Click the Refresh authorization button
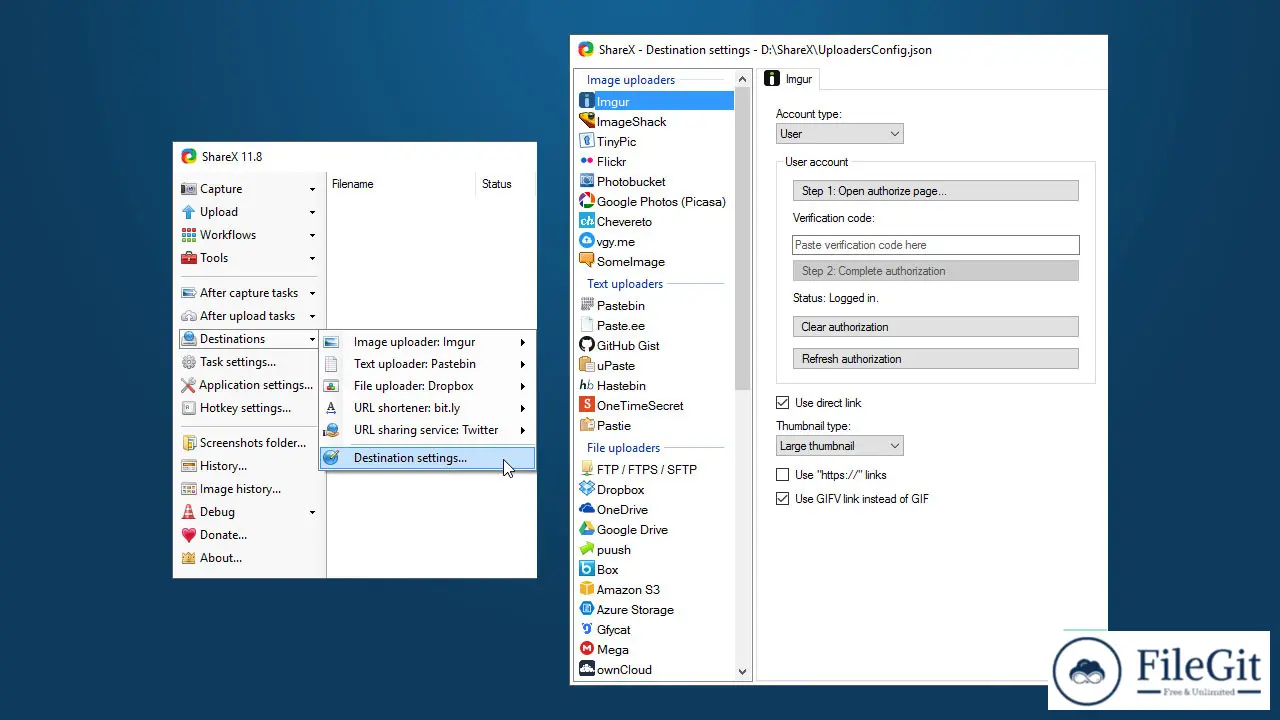The width and height of the screenshot is (1280, 720). (x=935, y=359)
